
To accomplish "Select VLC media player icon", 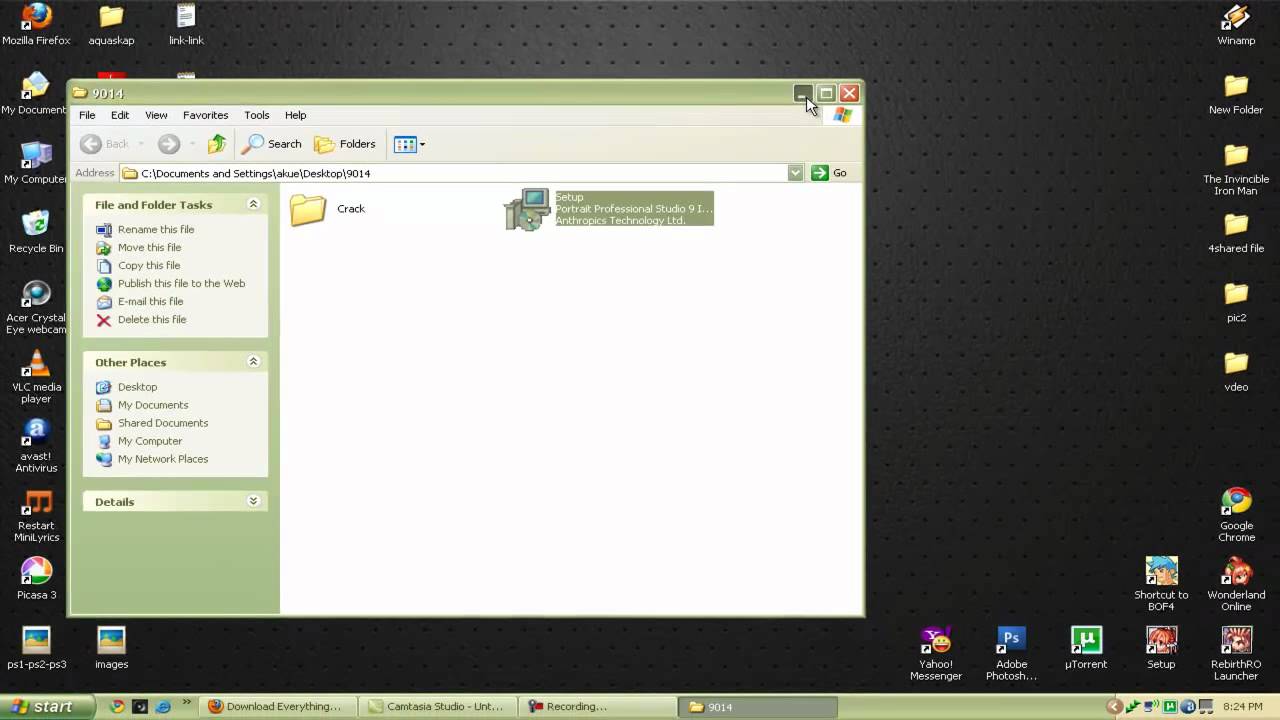I will coord(36,376).
